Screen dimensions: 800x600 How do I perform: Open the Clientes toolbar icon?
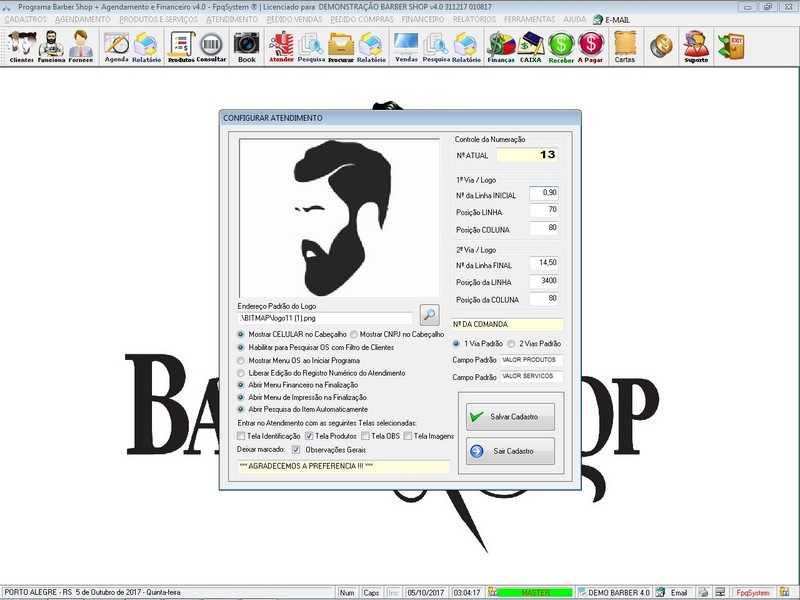tap(22, 46)
